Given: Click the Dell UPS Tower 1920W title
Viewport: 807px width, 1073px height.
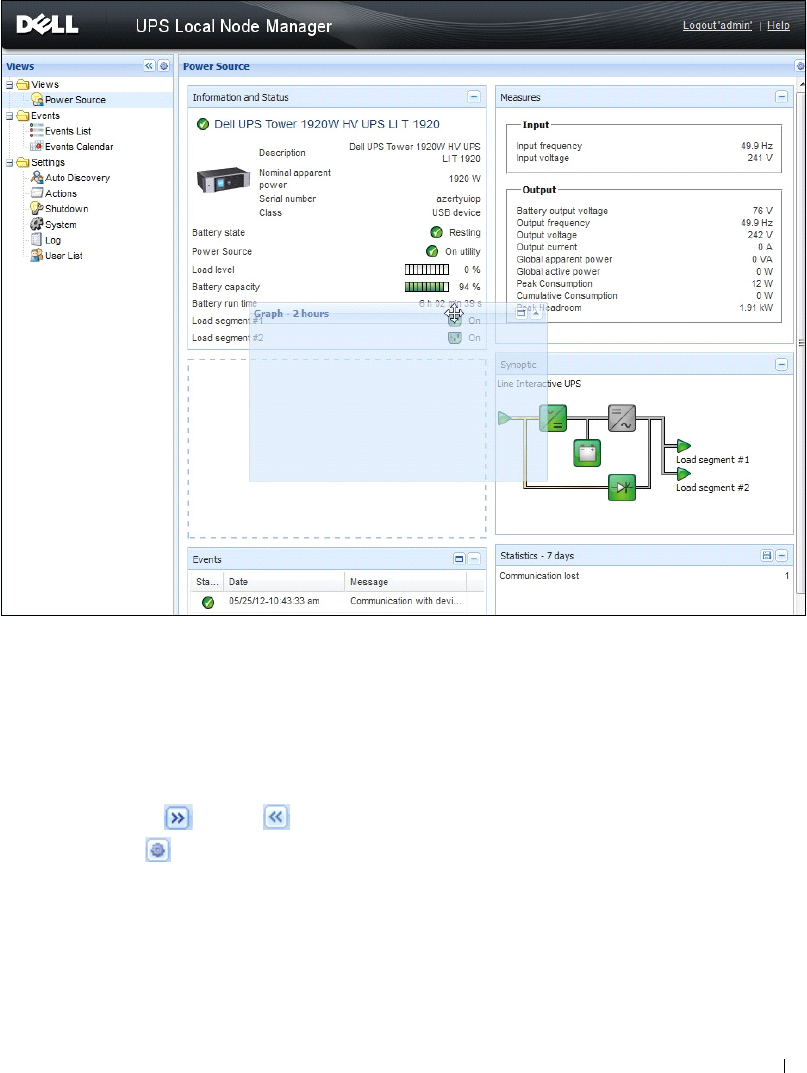Looking at the screenshot, I should [x=326, y=124].
